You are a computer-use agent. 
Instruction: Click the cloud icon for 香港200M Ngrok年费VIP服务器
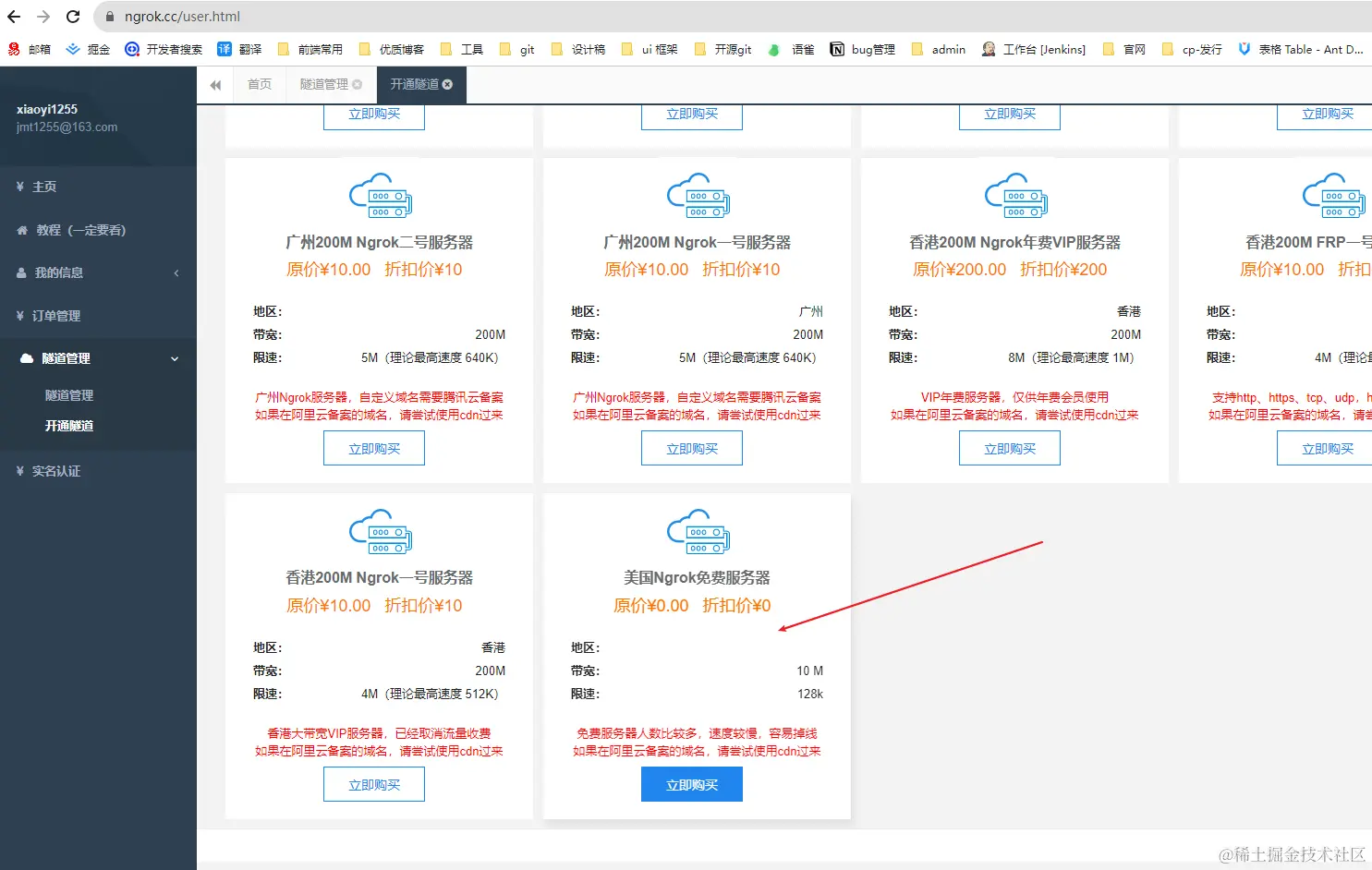pos(1015,195)
